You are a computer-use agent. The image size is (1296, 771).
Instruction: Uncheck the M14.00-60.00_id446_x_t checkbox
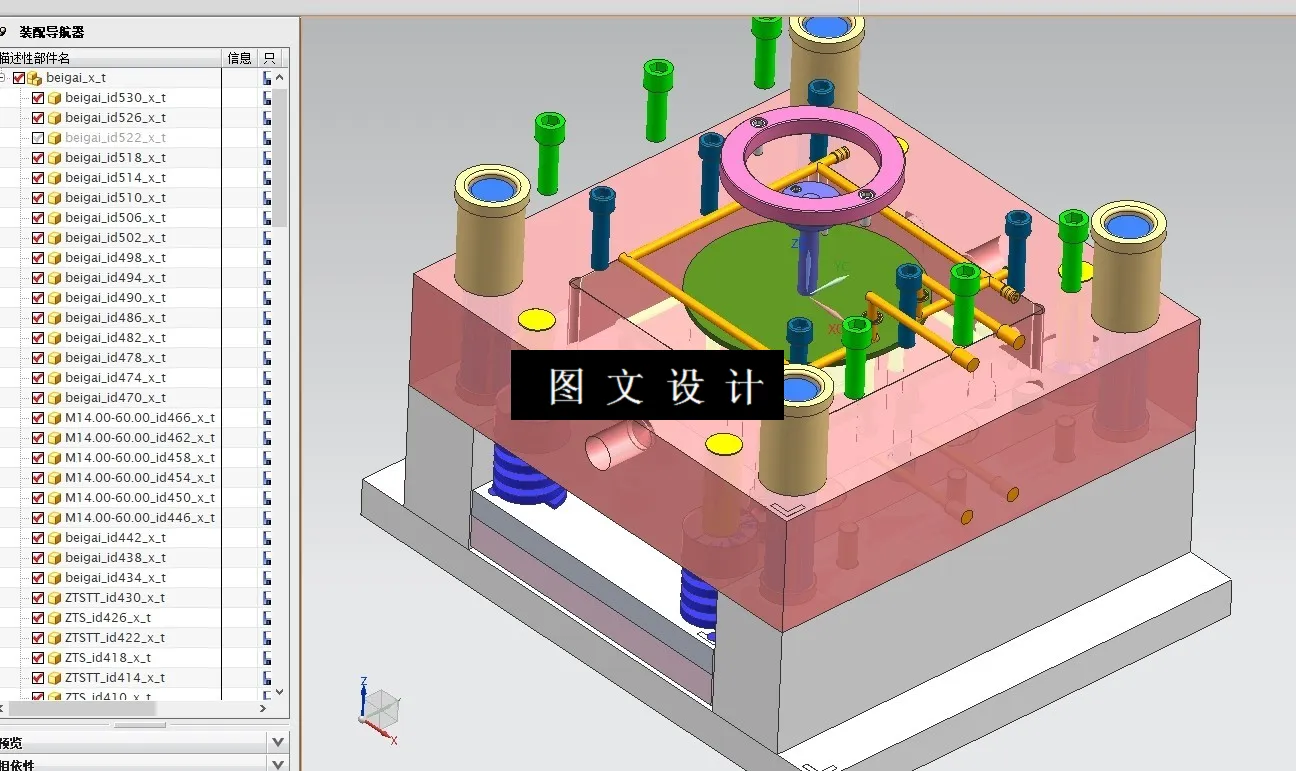[38, 517]
